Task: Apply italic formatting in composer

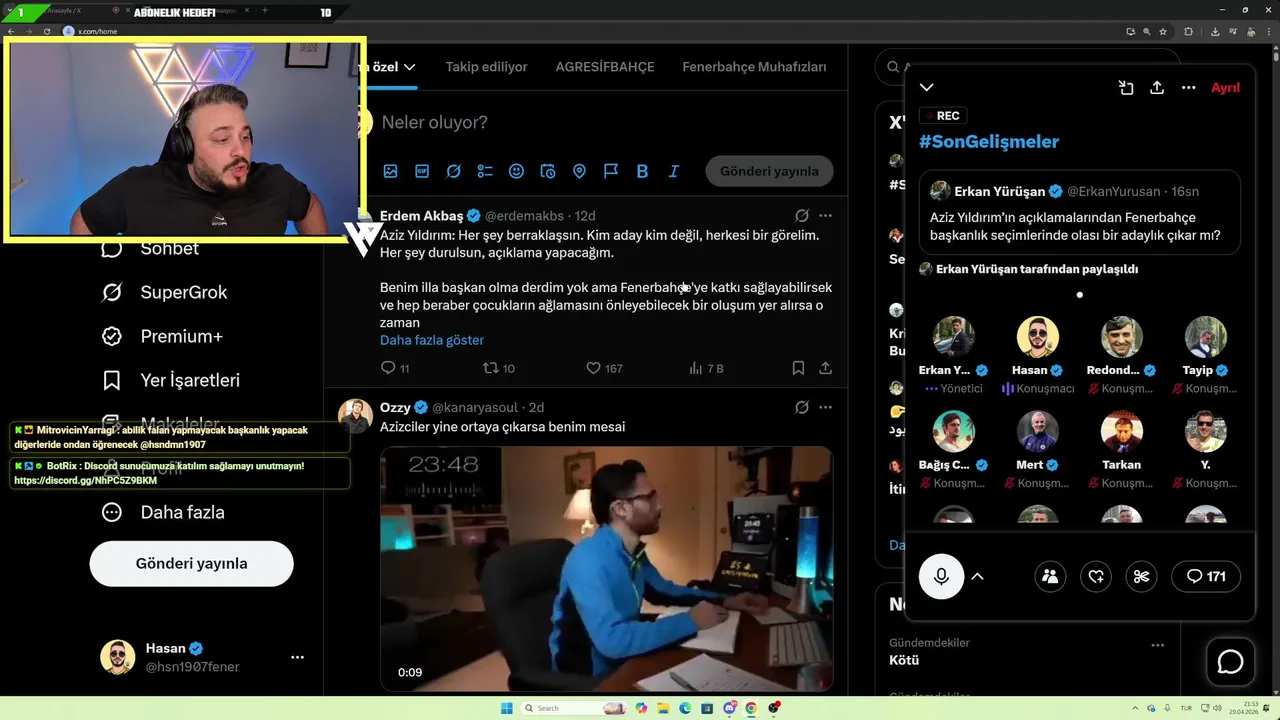Action: coord(674,171)
